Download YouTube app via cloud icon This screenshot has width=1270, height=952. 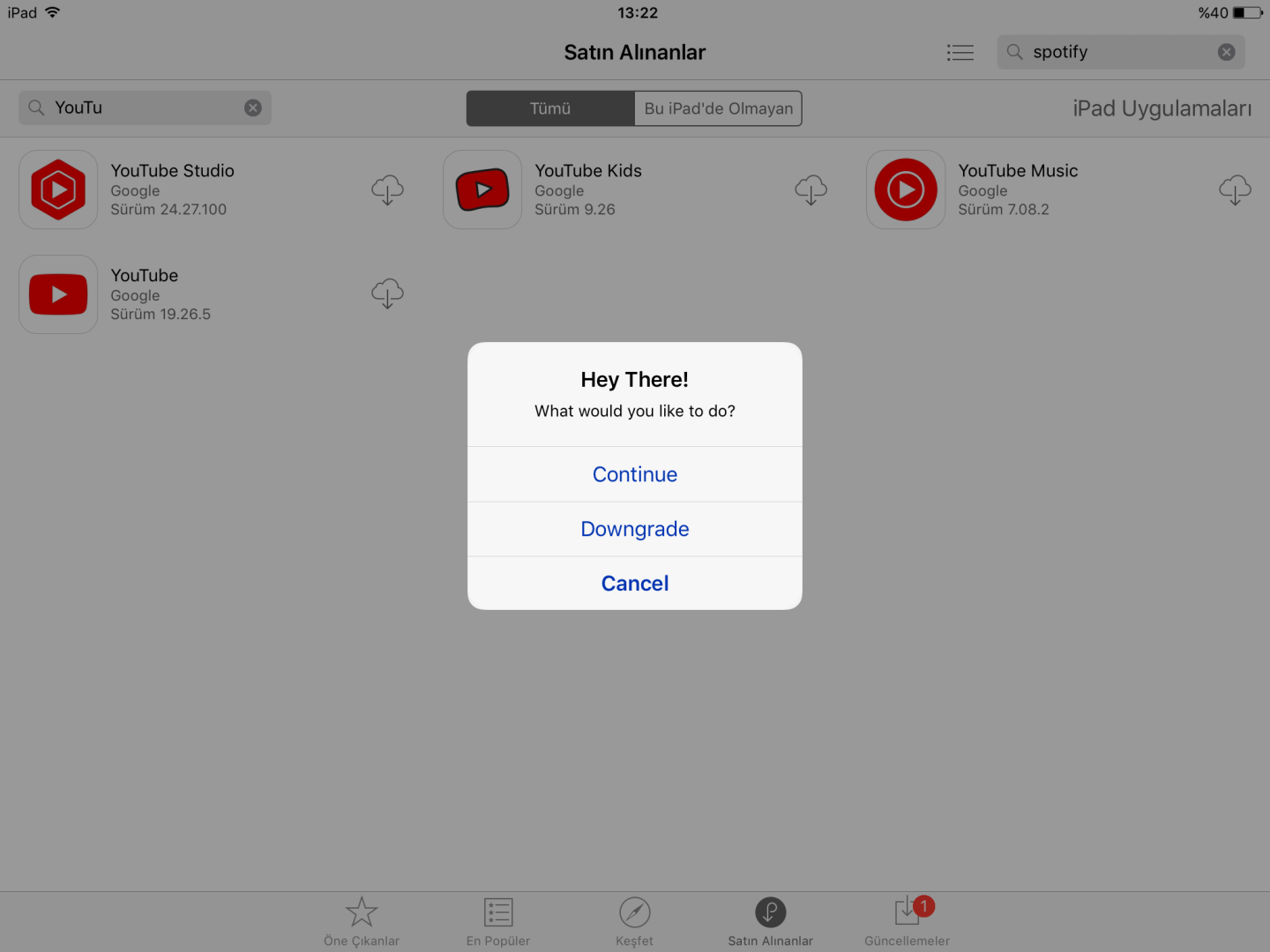tap(387, 294)
